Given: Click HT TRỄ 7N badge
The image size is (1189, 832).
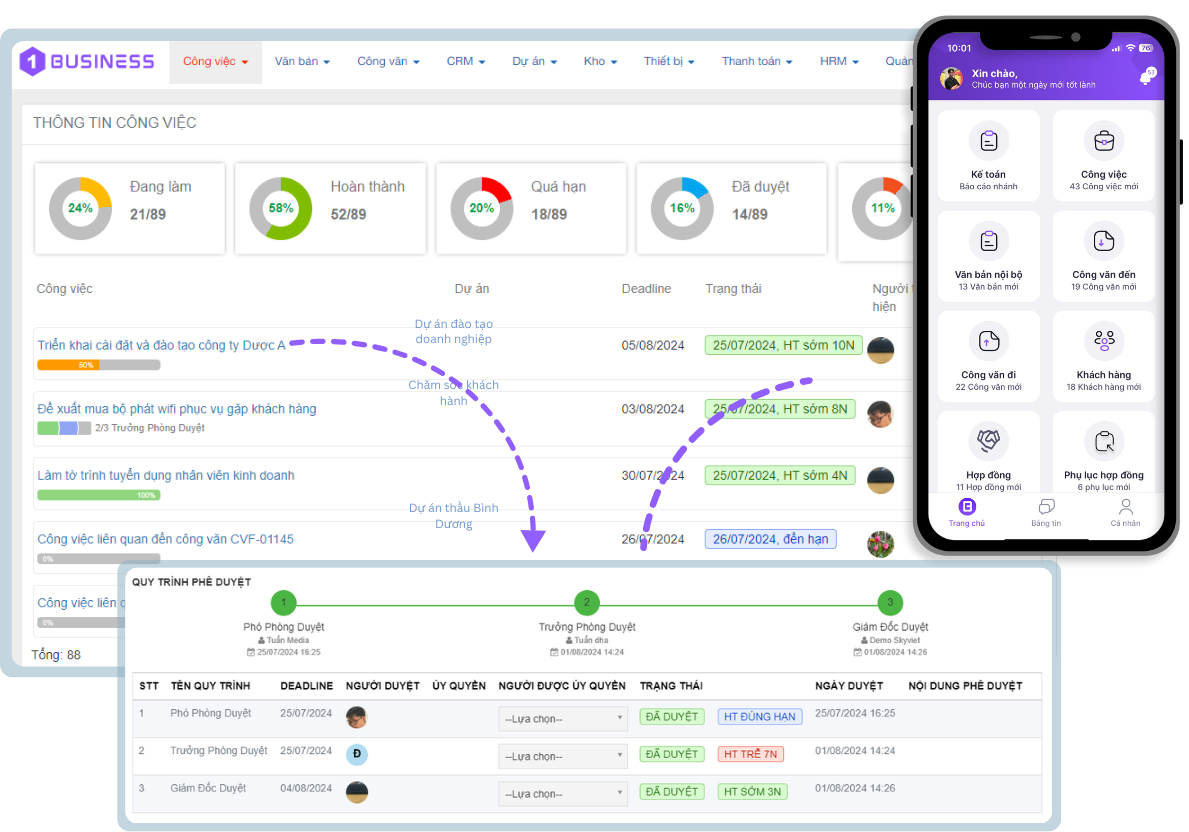Looking at the screenshot, I should 751,755.
